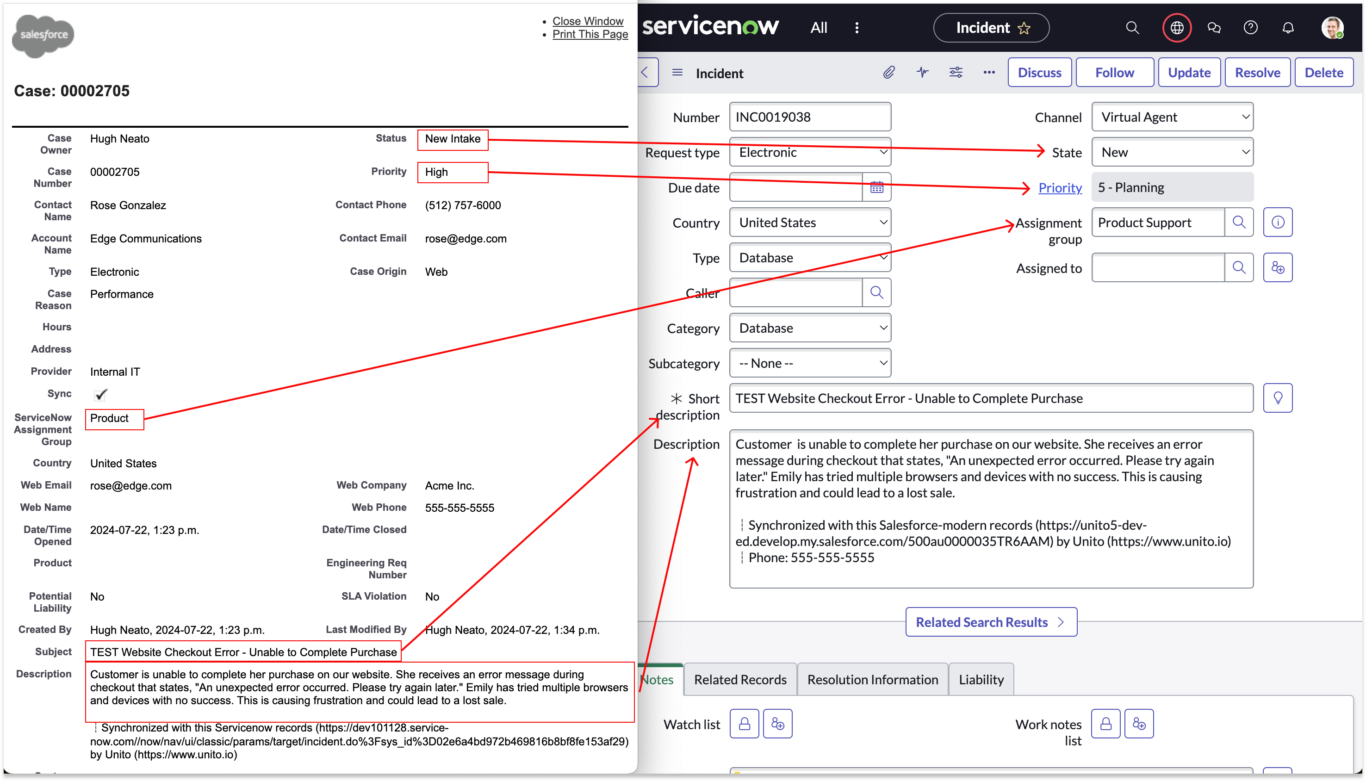Image resolution: width=1366 pixels, height=781 pixels.
Task: Open the vertical three-dot menu beside All
Action: pos(857,28)
